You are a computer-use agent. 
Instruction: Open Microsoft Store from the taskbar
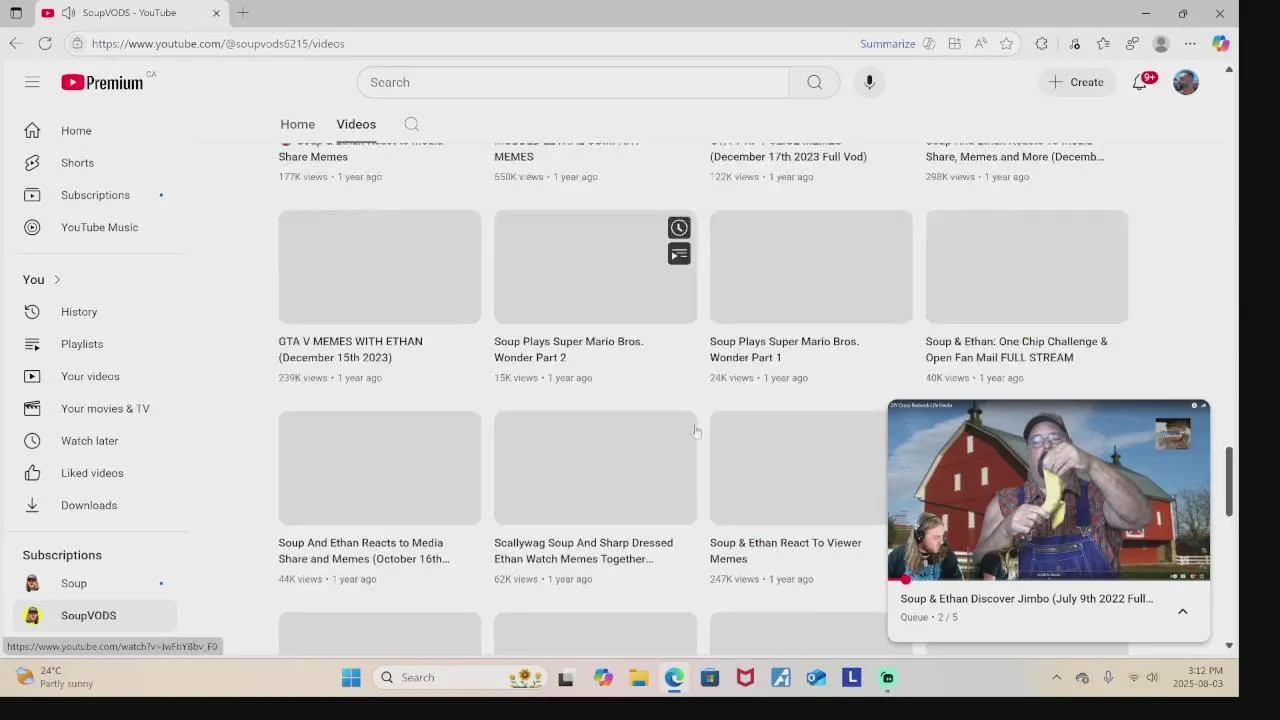pyautogui.click(x=710, y=678)
